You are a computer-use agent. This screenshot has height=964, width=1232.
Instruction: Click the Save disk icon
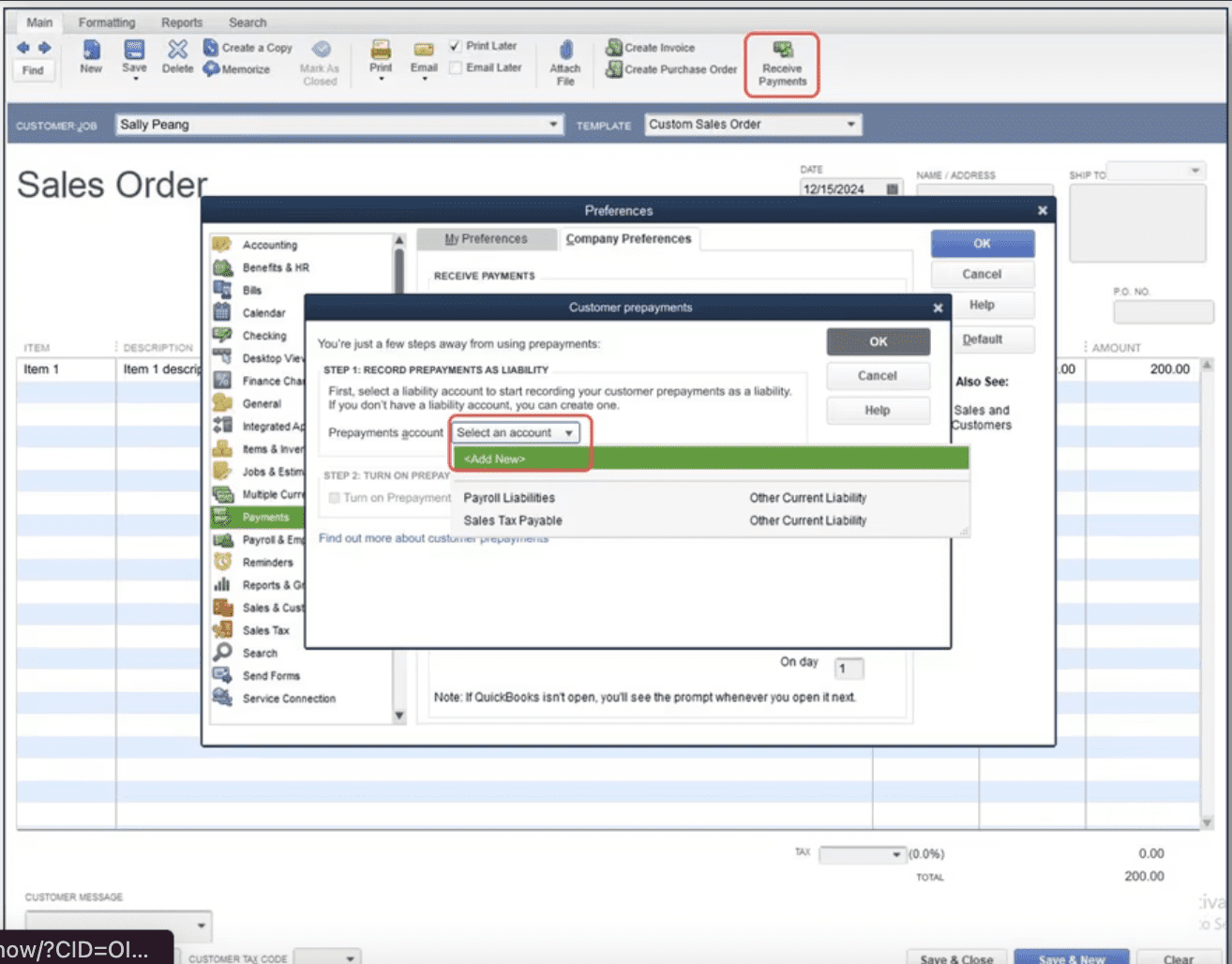[134, 50]
